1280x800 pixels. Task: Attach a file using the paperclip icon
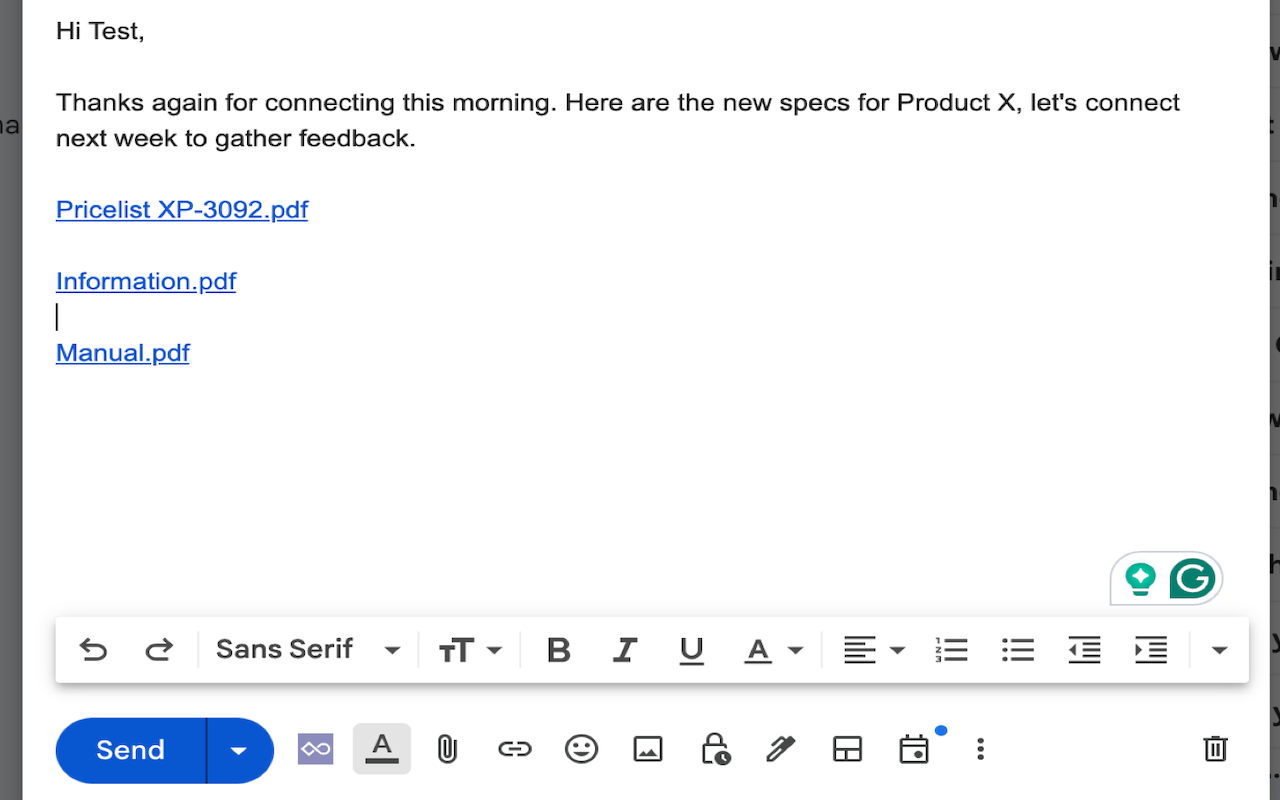pos(447,748)
